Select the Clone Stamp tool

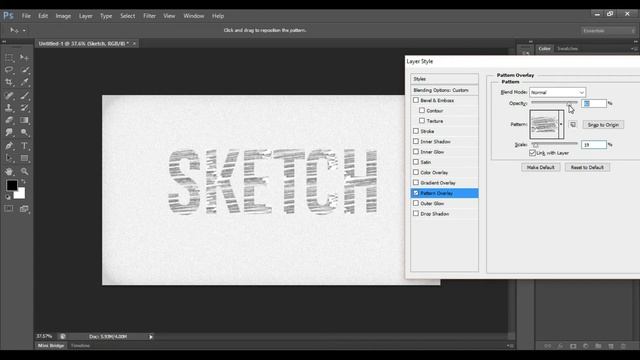(x=9, y=108)
